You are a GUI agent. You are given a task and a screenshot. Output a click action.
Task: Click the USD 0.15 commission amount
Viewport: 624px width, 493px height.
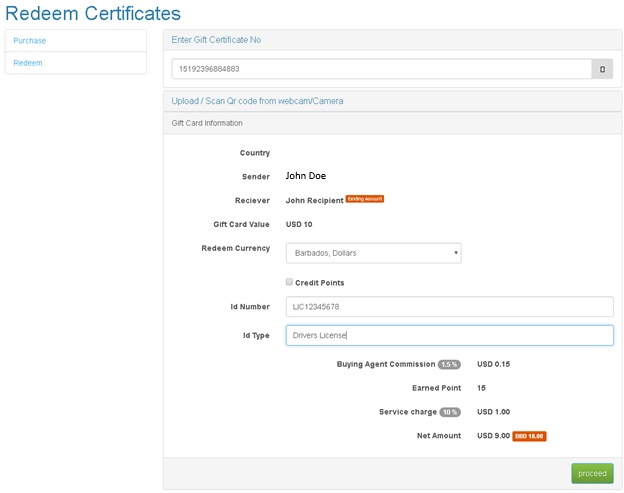pyautogui.click(x=493, y=364)
